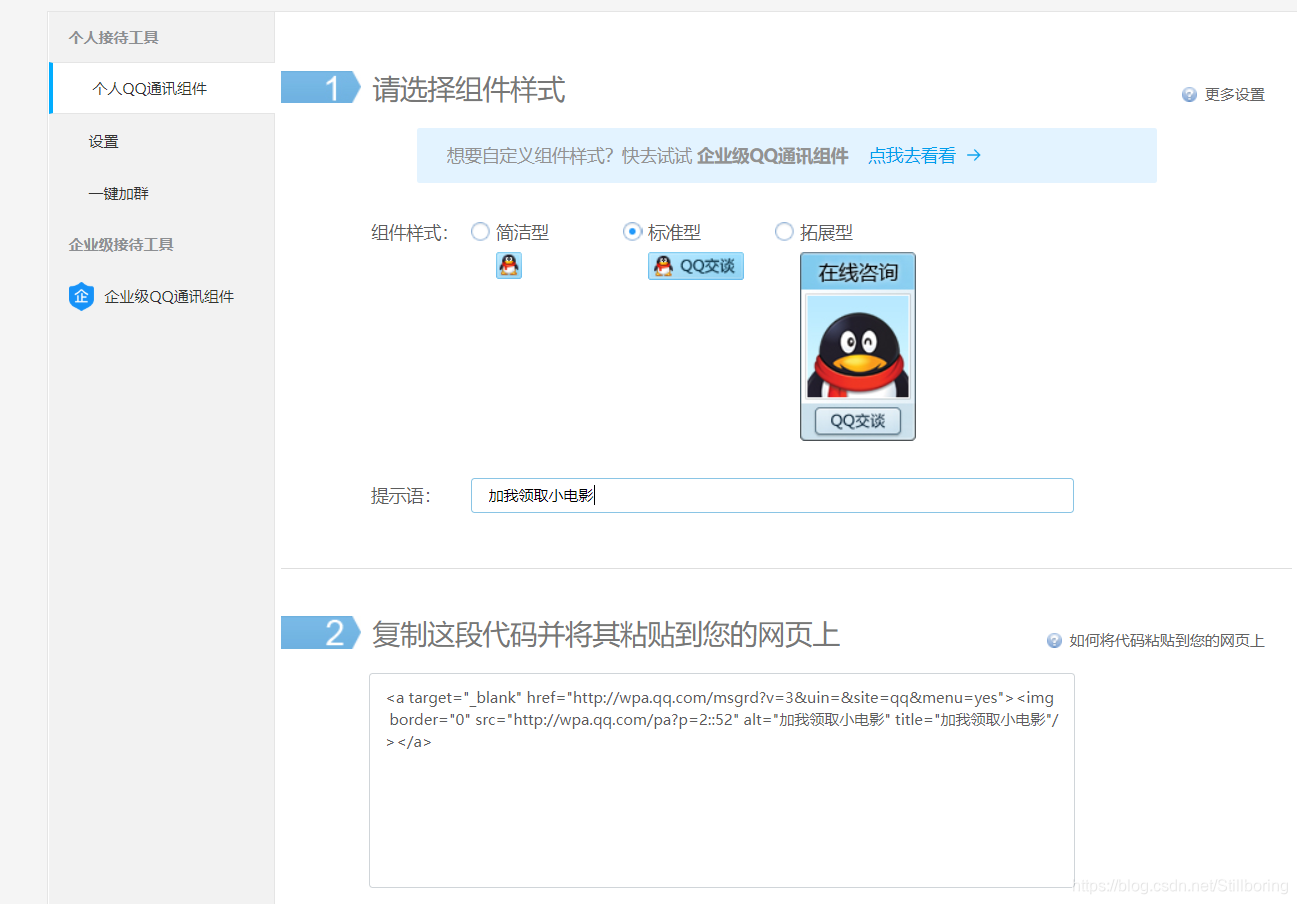This screenshot has height=904, width=1297.
Task: Click the arrow icon after 点我去看看
Action: coord(974,155)
